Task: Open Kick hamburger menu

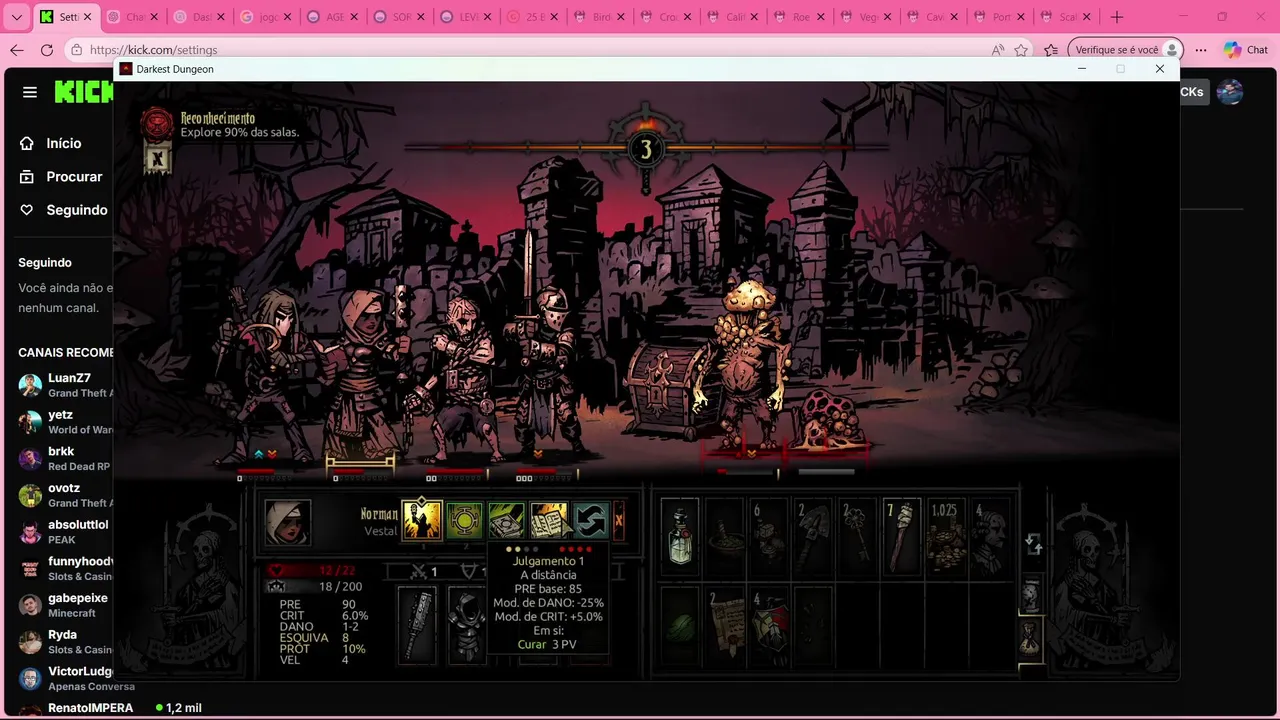Action: (30, 92)
